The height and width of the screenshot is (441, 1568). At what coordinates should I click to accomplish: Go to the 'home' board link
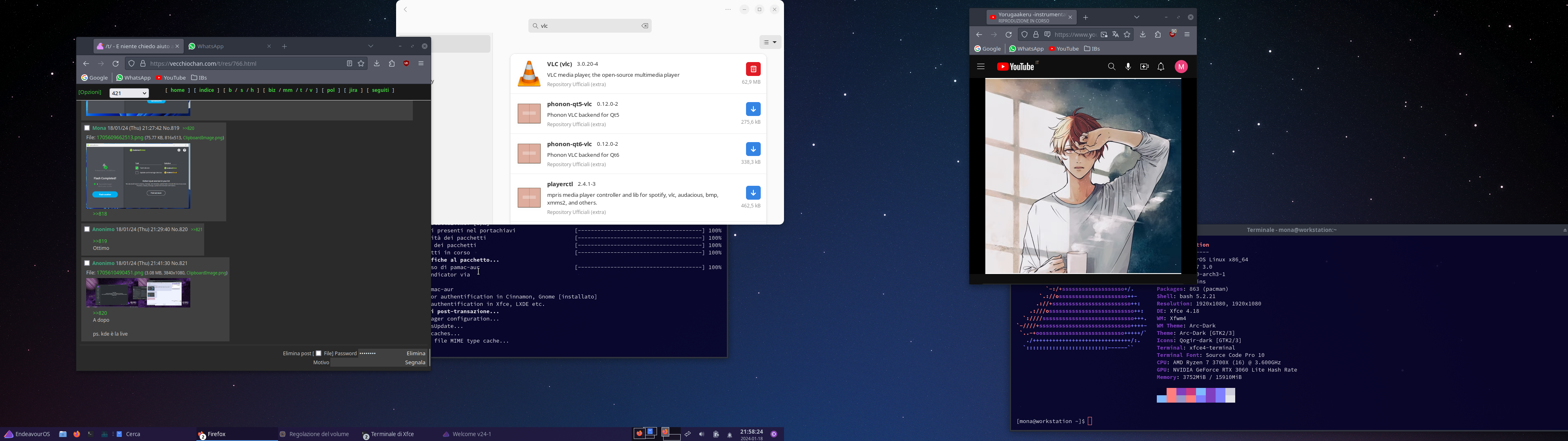tap(177, 91)
